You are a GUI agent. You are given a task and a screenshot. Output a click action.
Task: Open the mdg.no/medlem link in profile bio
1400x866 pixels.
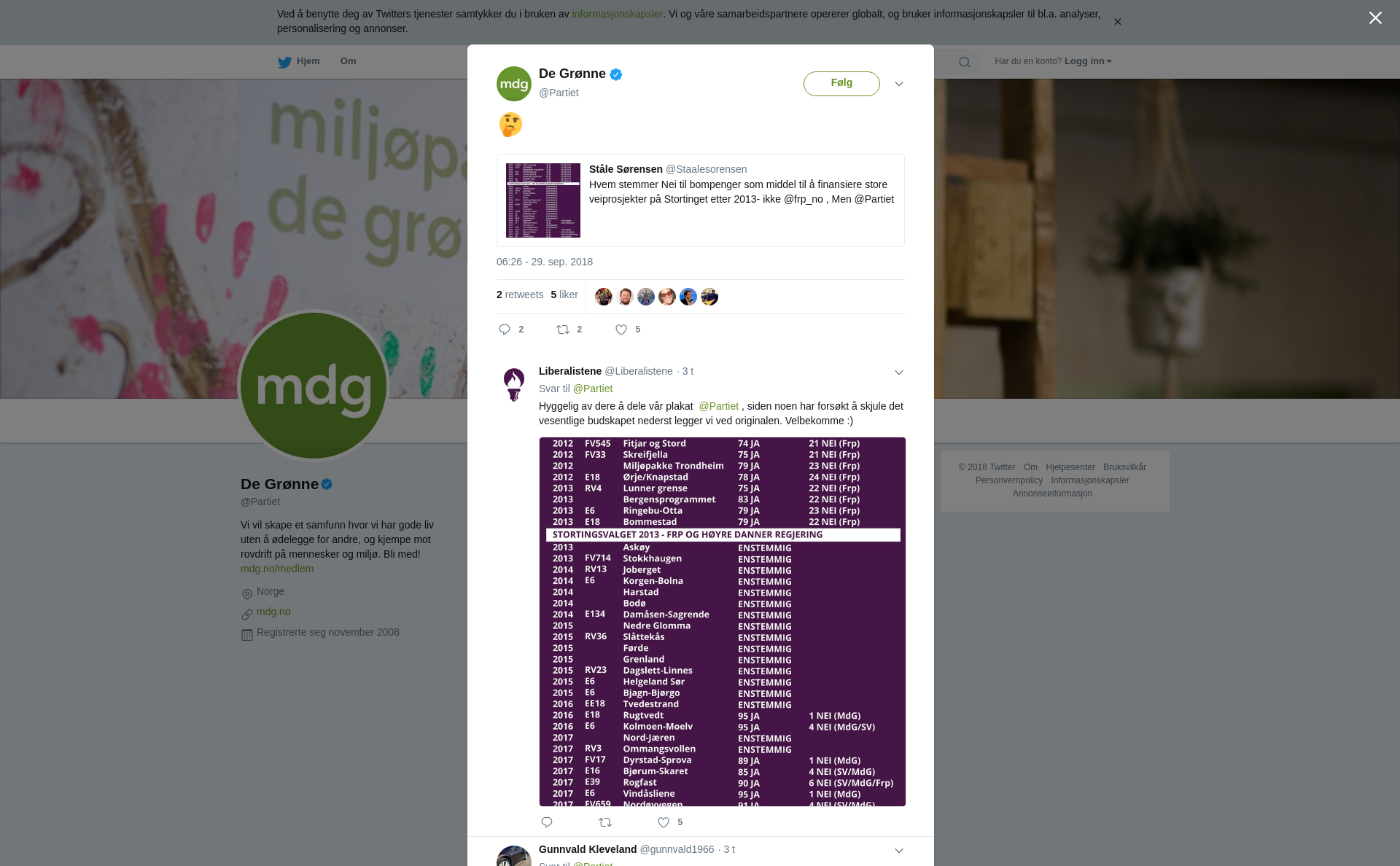coord(277,569)
